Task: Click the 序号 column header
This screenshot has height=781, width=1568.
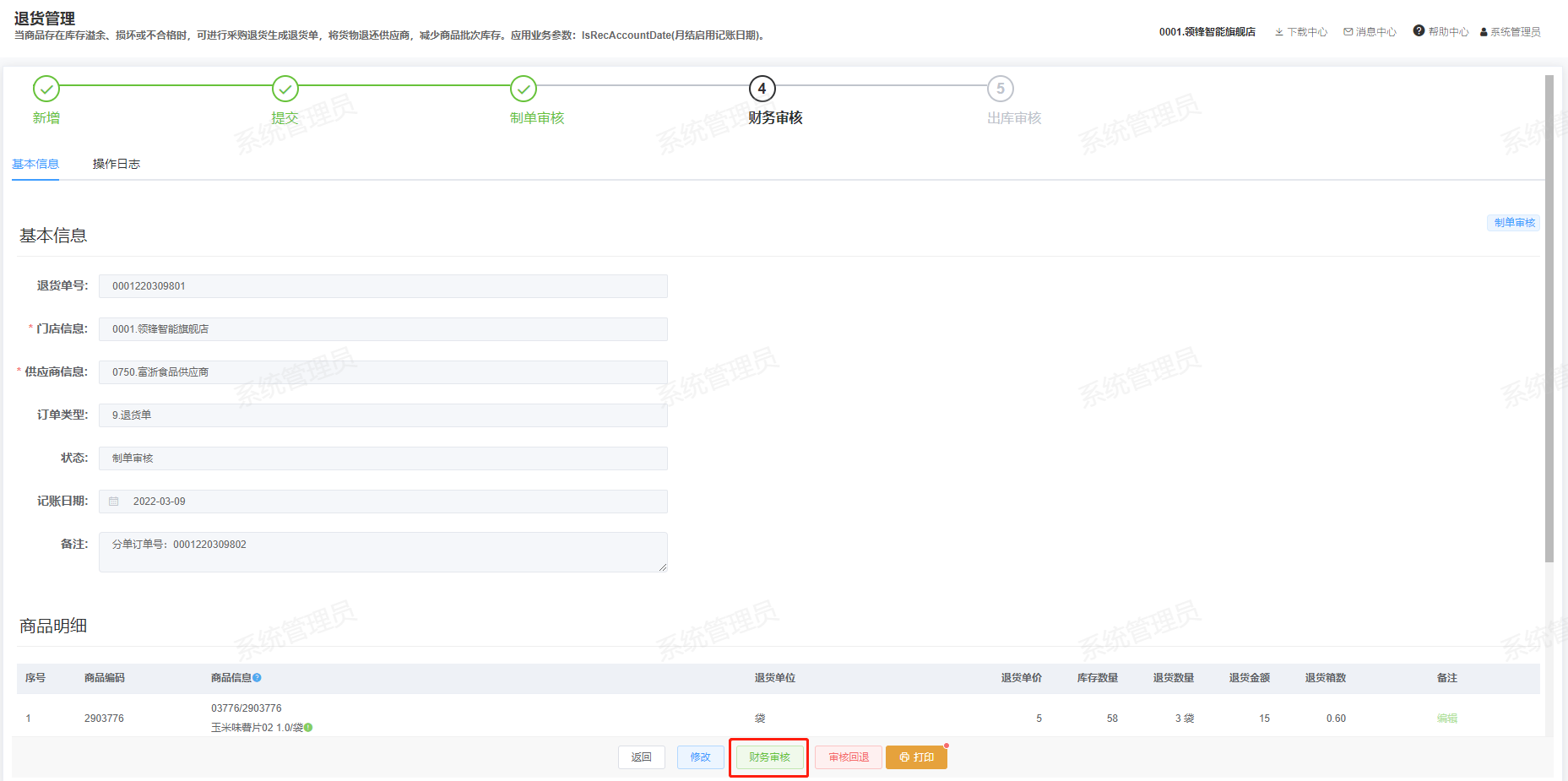Action: 35,678
